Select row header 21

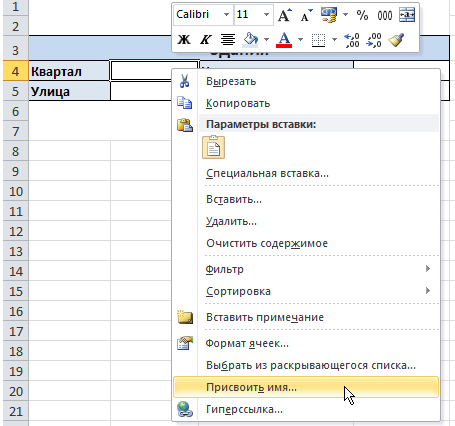pyautogui.click(x=16, y=411)
